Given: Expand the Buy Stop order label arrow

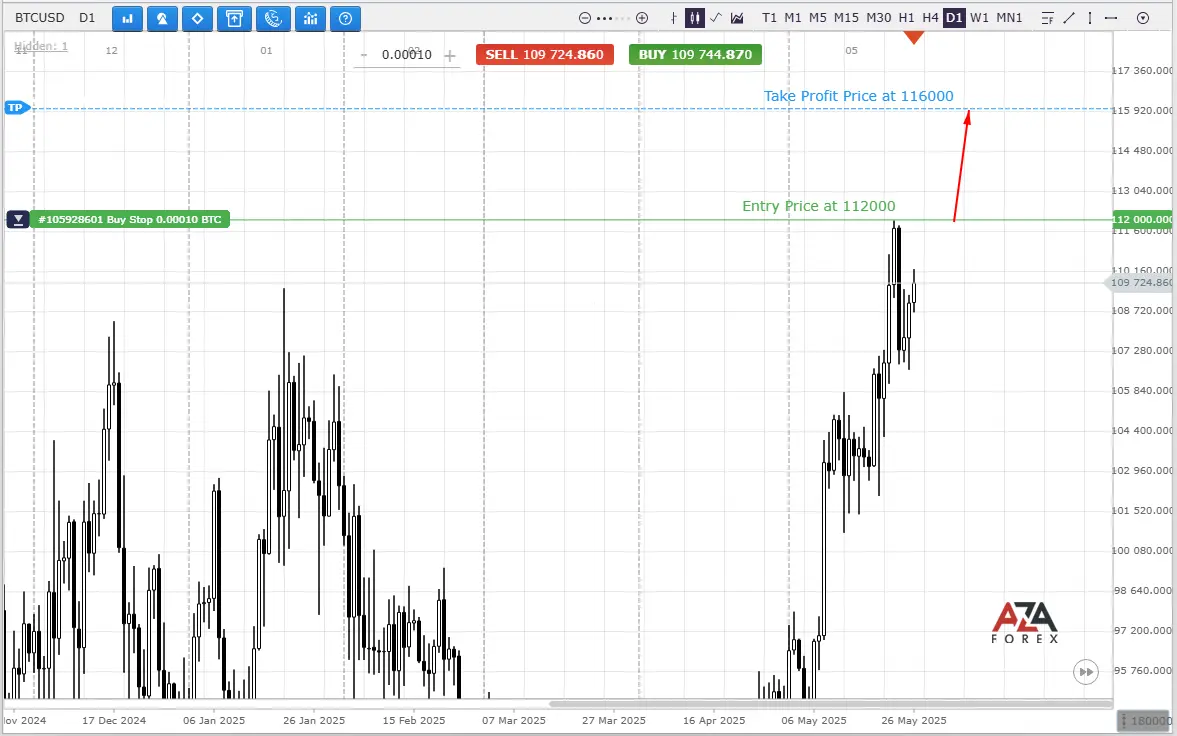Looking at the screenshot, I should point(18,219).
